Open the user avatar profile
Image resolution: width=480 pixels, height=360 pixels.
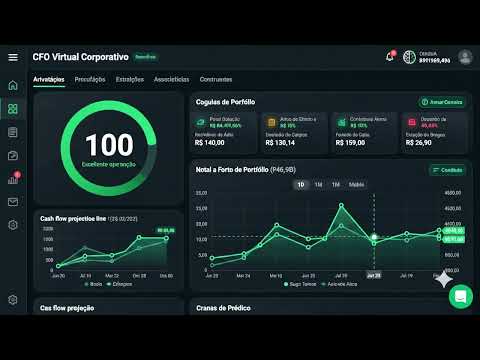pos(465,57)
